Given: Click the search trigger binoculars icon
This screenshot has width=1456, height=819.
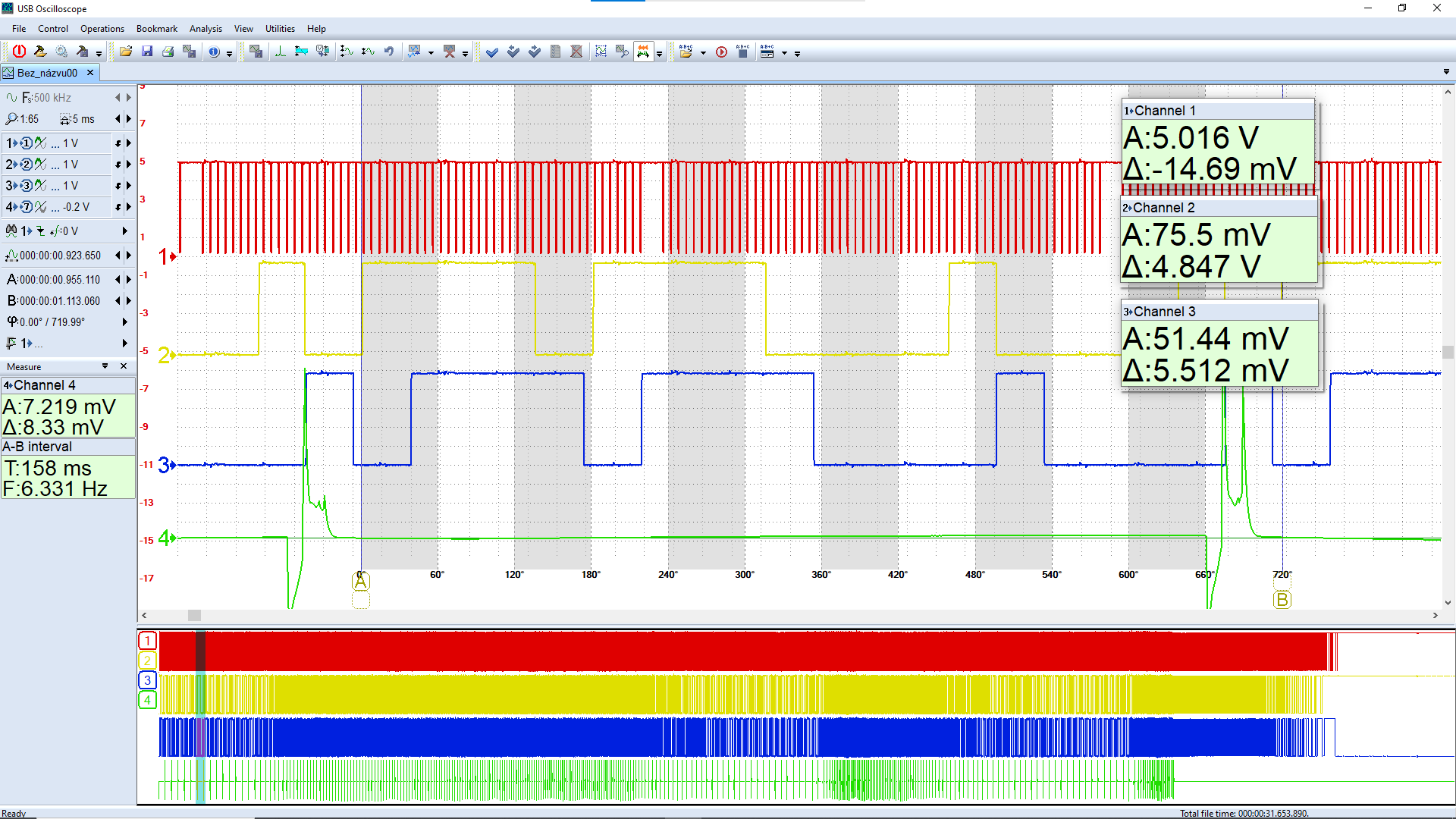Looking at the screenshot, I should tap(11, 231).
